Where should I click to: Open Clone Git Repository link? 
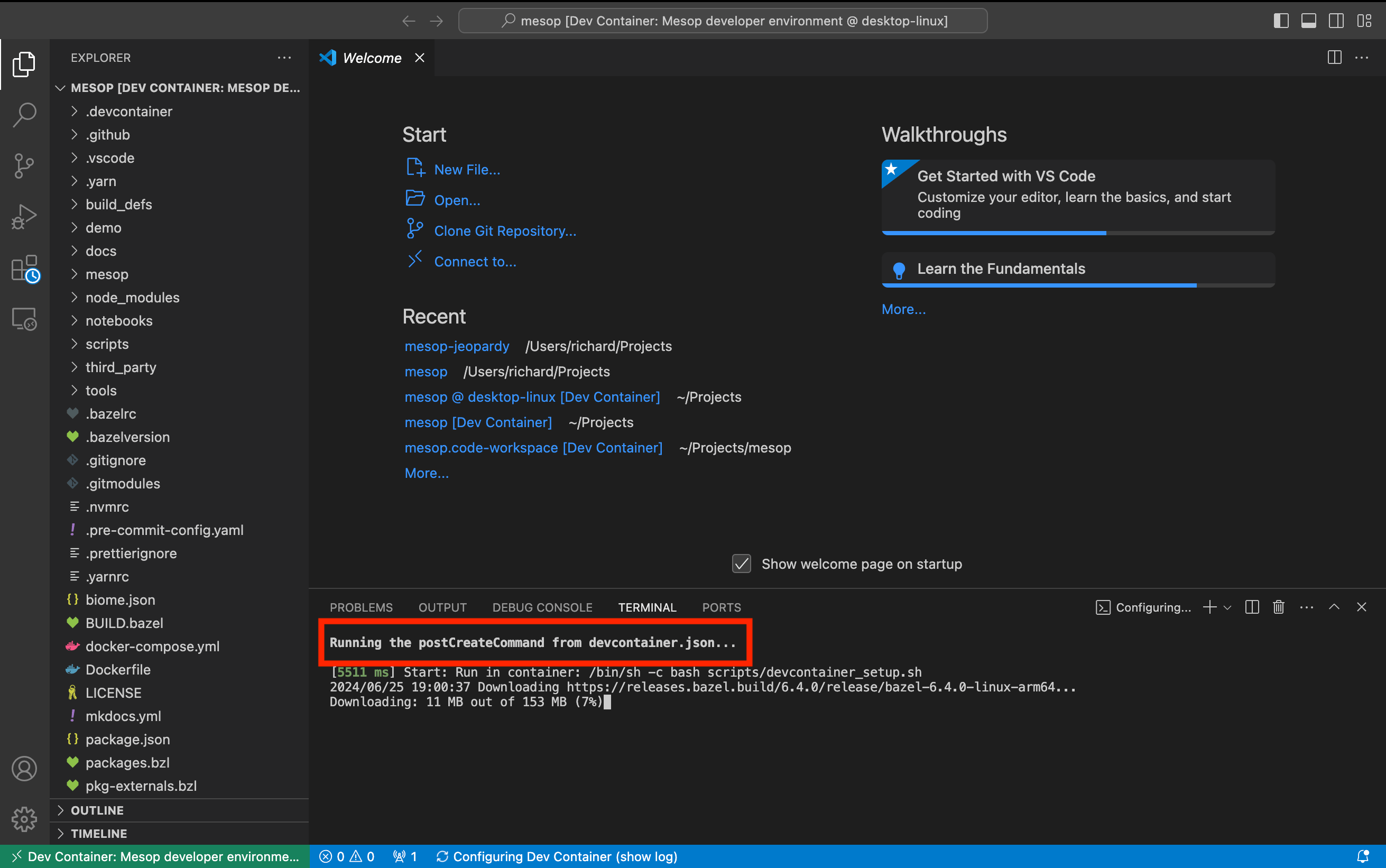(504, 230)
